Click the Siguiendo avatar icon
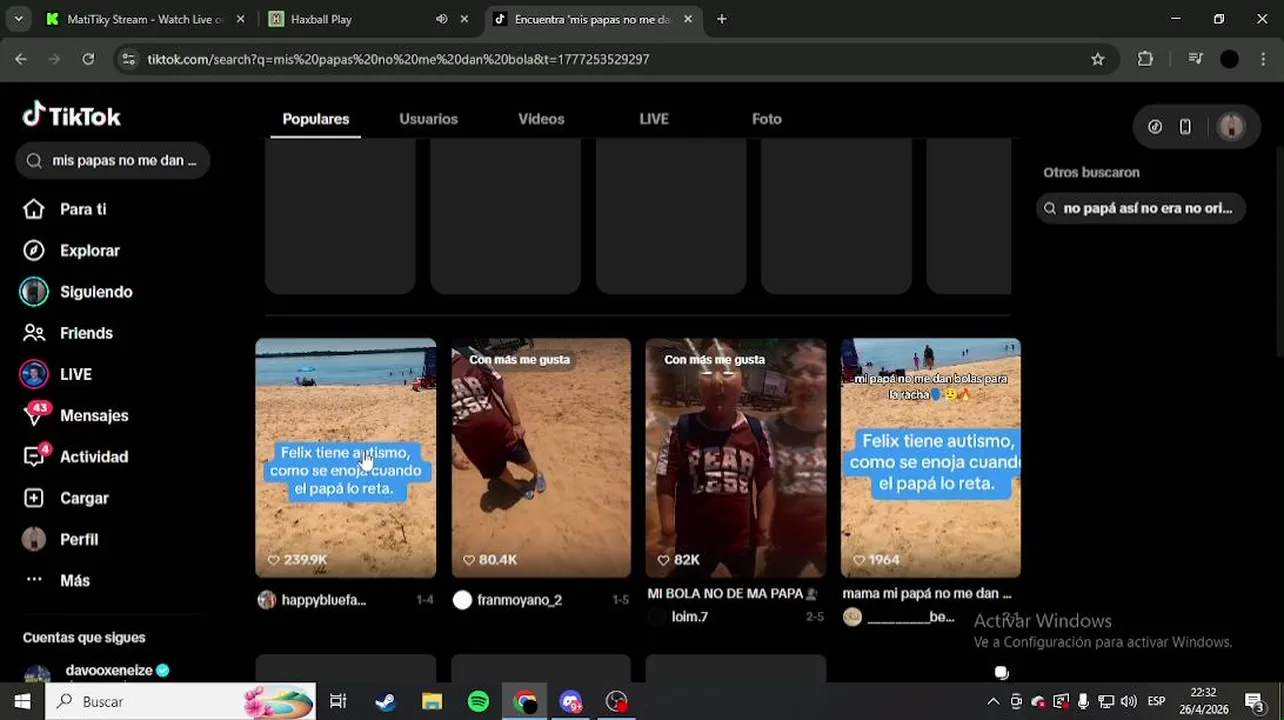Image resolution: width=1284 pixels, height=720 pixels. [34, 292]
